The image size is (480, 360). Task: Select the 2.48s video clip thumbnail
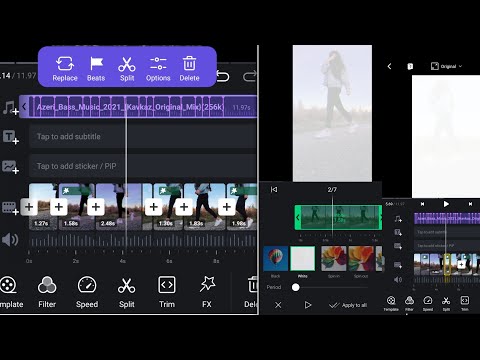pos(123,207)
